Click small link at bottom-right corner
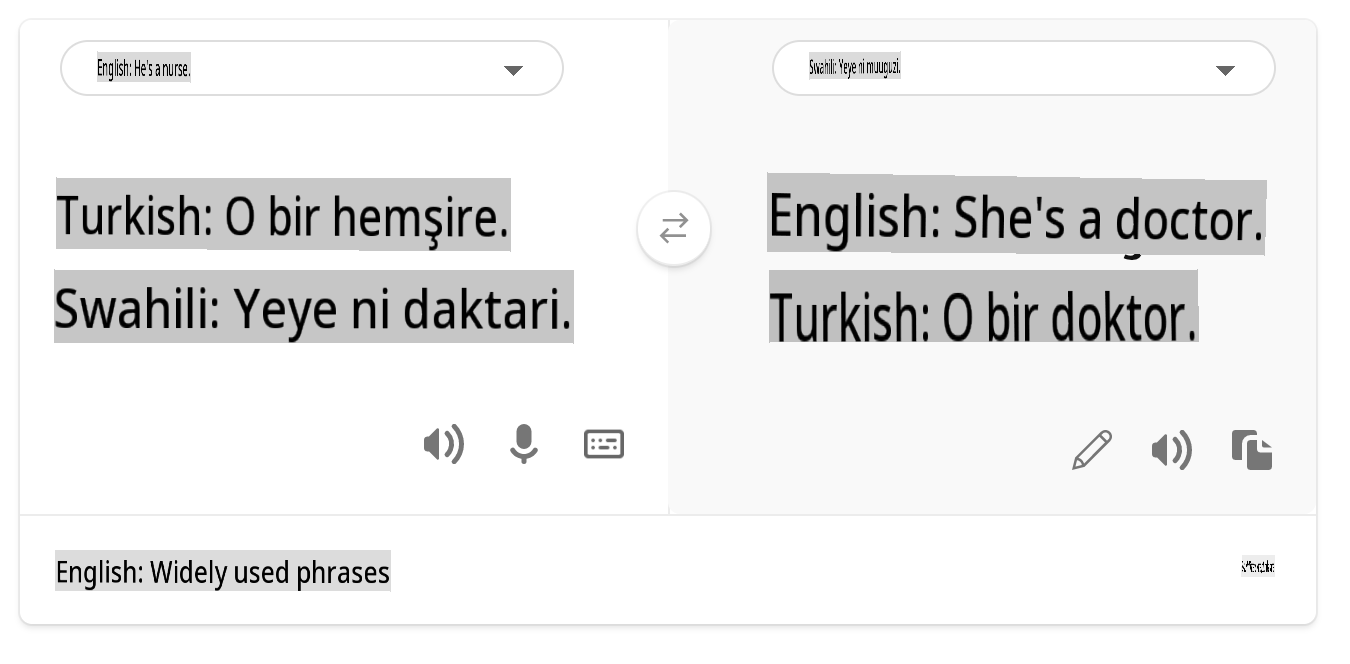The image size is (1350, 664). point(1257,566)
